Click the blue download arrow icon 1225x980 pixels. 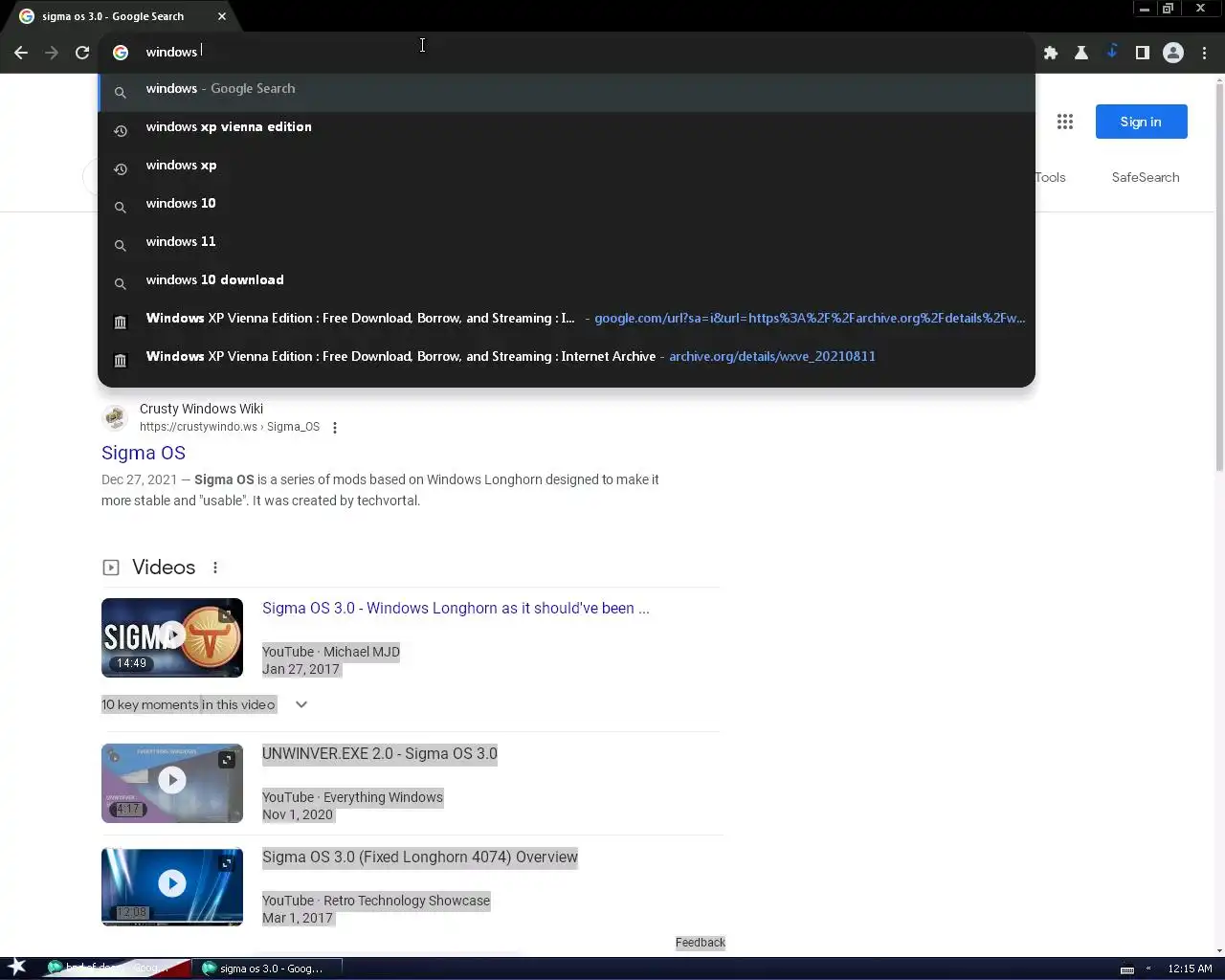click(x=1112, y=52)
